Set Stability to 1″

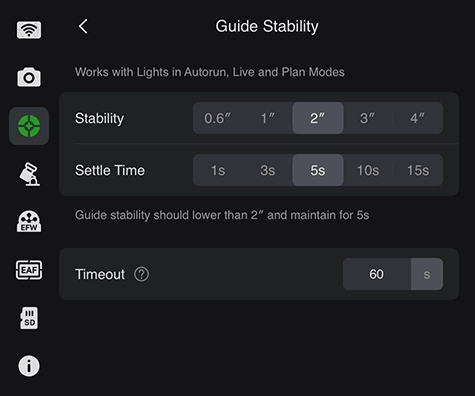(268, 118)
